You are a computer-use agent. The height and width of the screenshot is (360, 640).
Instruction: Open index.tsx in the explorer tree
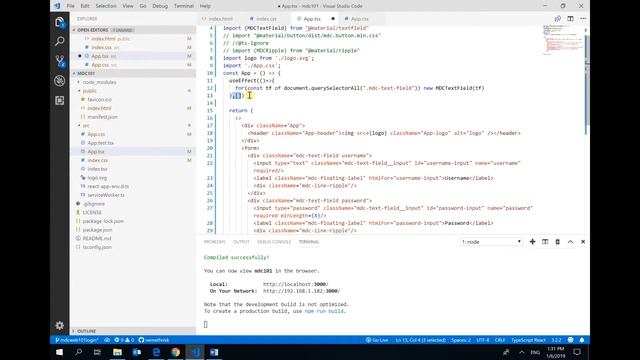click(x=97, y=169)
